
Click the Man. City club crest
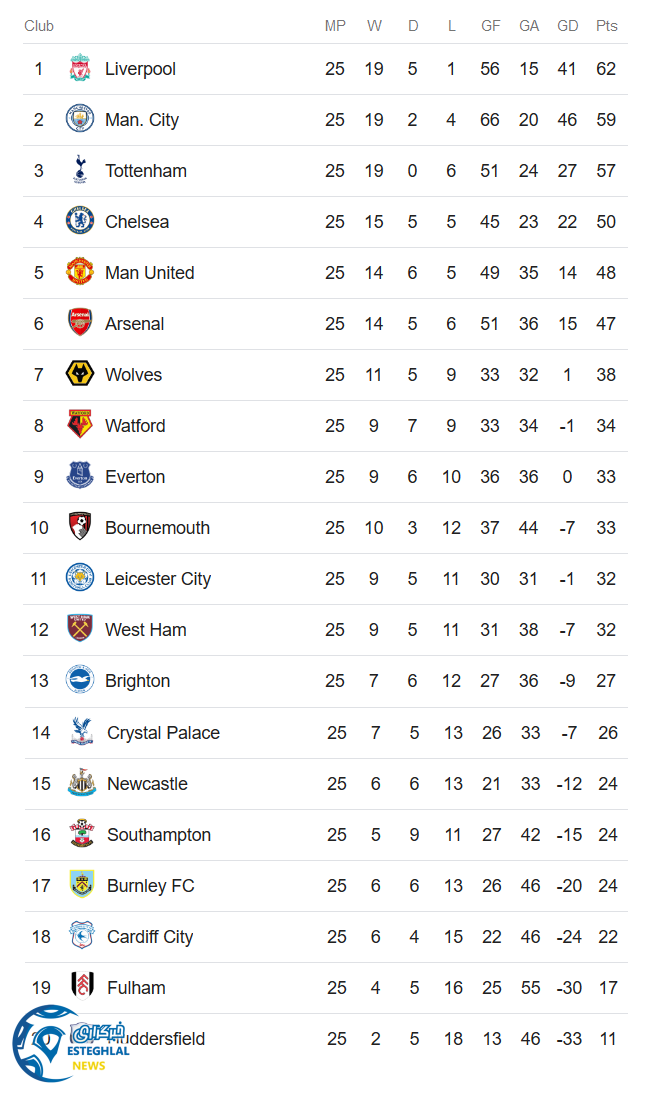tap(80, 120)
